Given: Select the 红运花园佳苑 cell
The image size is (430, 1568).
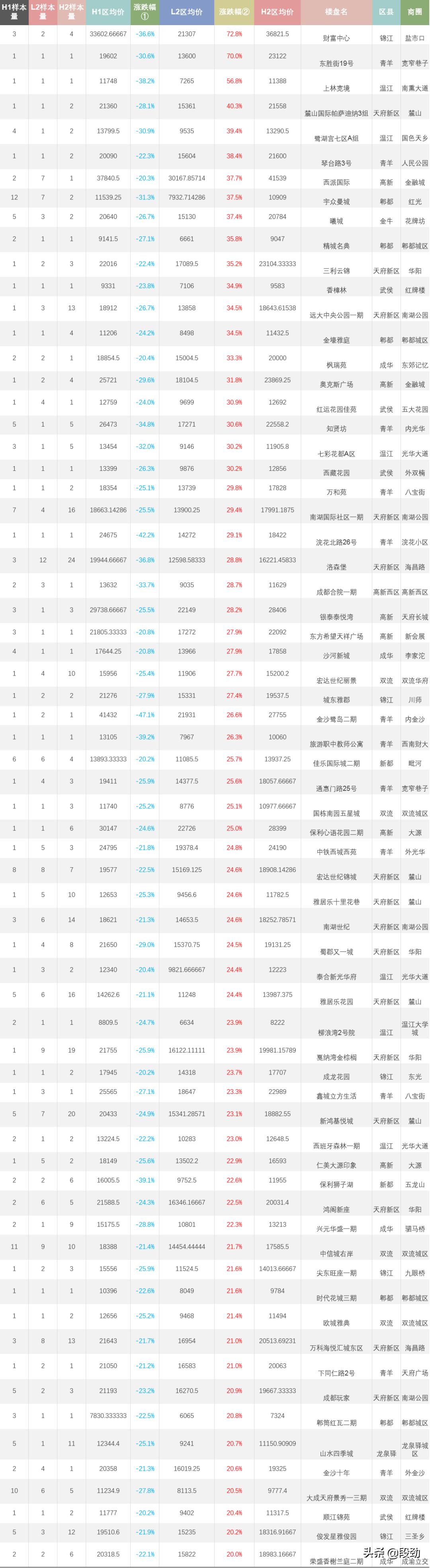Looking at the screenshot, I should point(336,410).
